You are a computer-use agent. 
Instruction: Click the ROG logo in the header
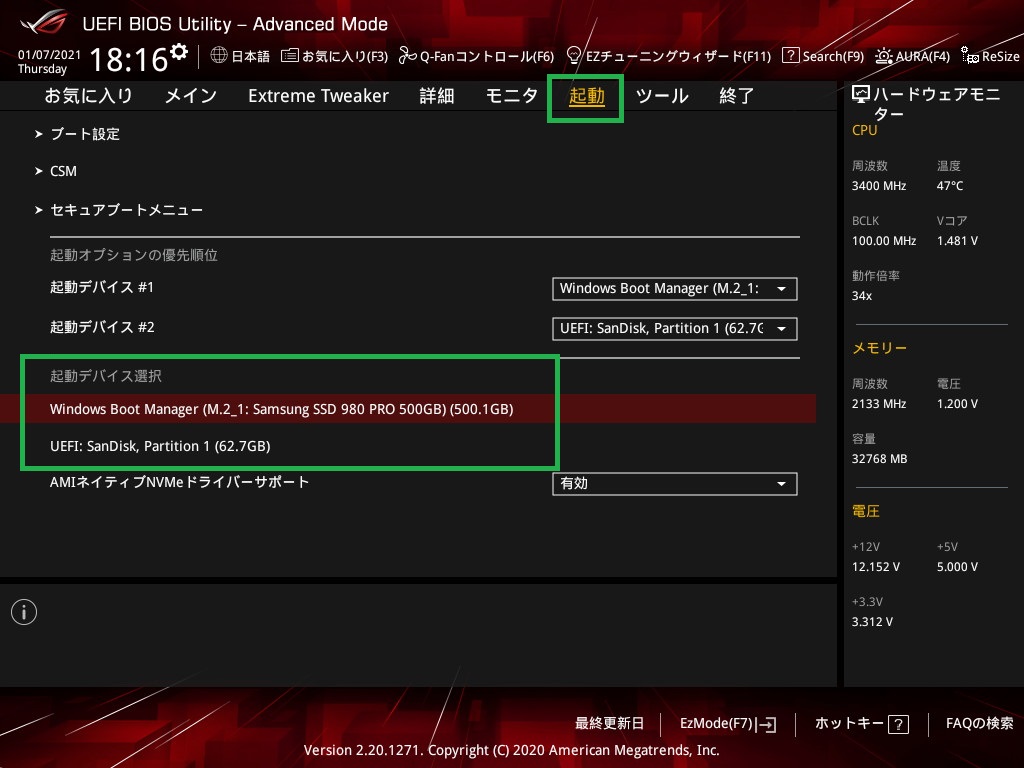point(43,22)
